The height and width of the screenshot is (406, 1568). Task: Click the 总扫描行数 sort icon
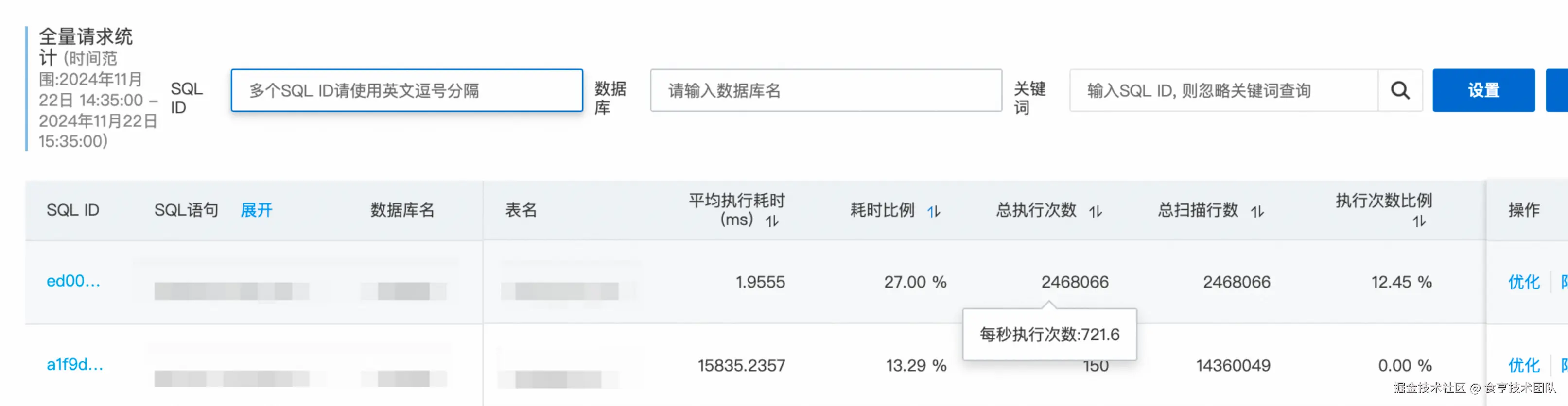(1257, 212)
